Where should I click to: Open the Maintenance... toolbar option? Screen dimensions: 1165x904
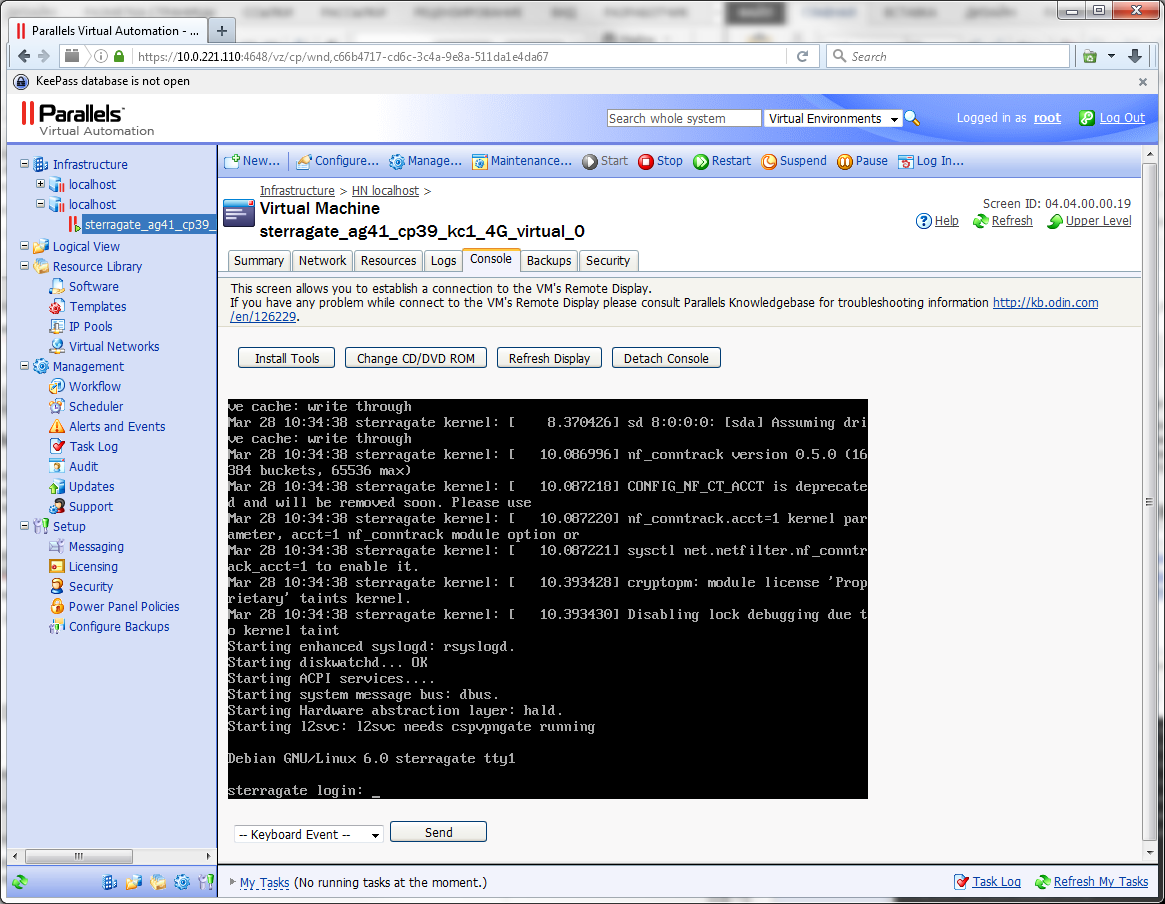coord(522,161)
